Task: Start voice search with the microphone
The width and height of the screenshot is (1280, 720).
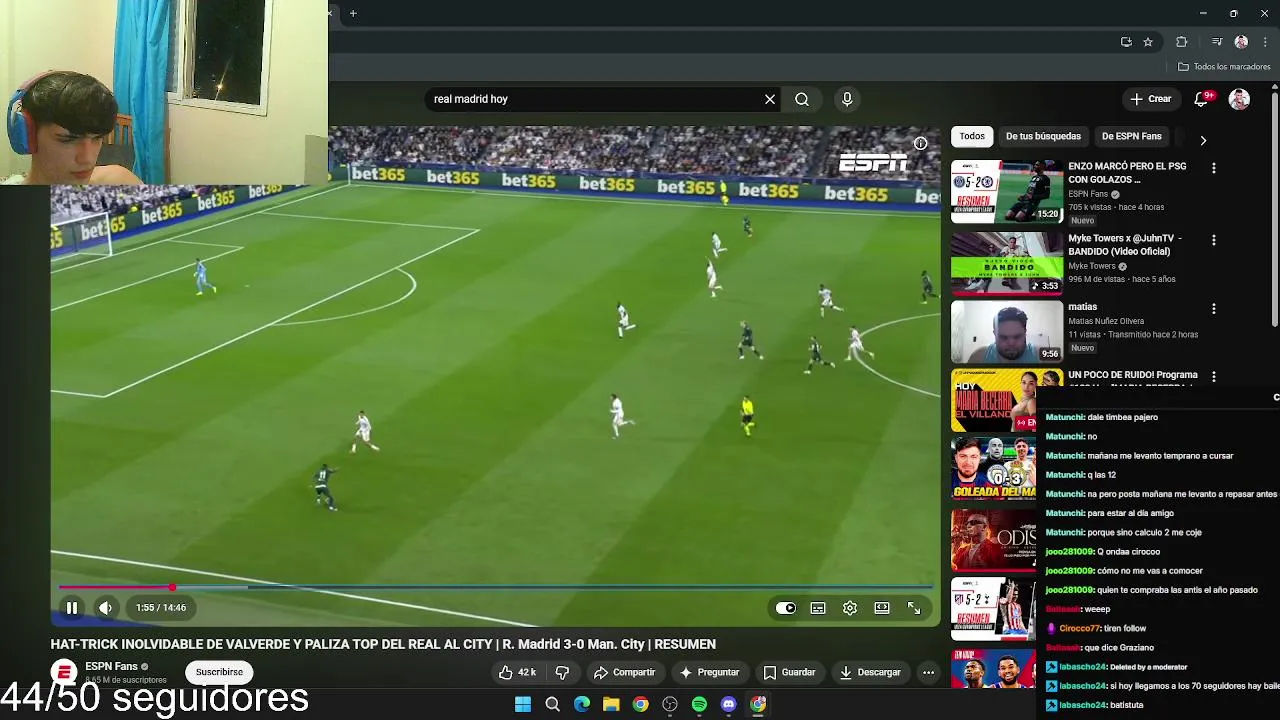Action: point(847,99)
